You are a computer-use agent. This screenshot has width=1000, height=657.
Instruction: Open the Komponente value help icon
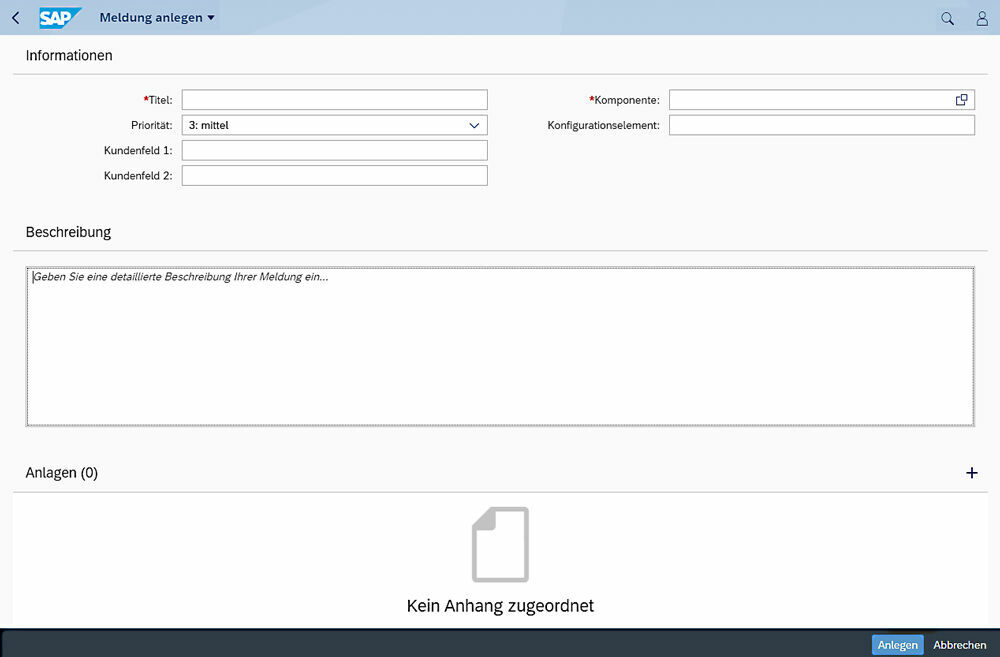point(961,99)
